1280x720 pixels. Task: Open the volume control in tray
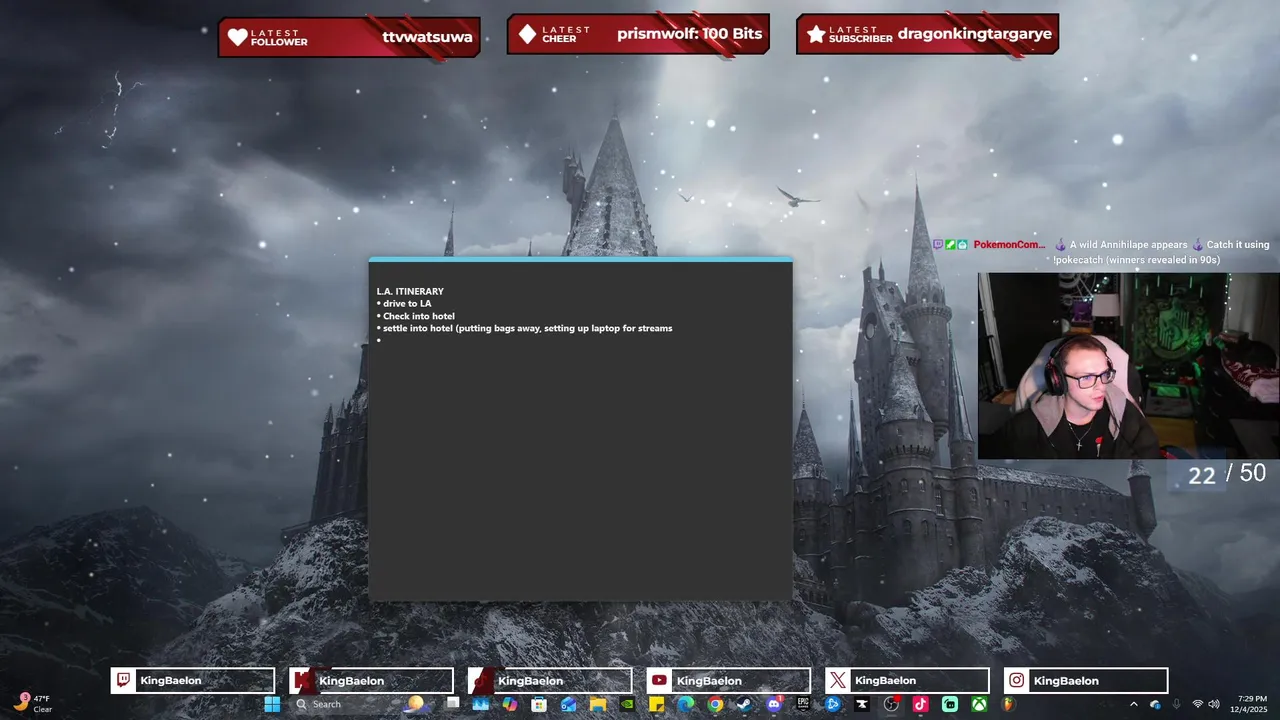[1213, 704]
